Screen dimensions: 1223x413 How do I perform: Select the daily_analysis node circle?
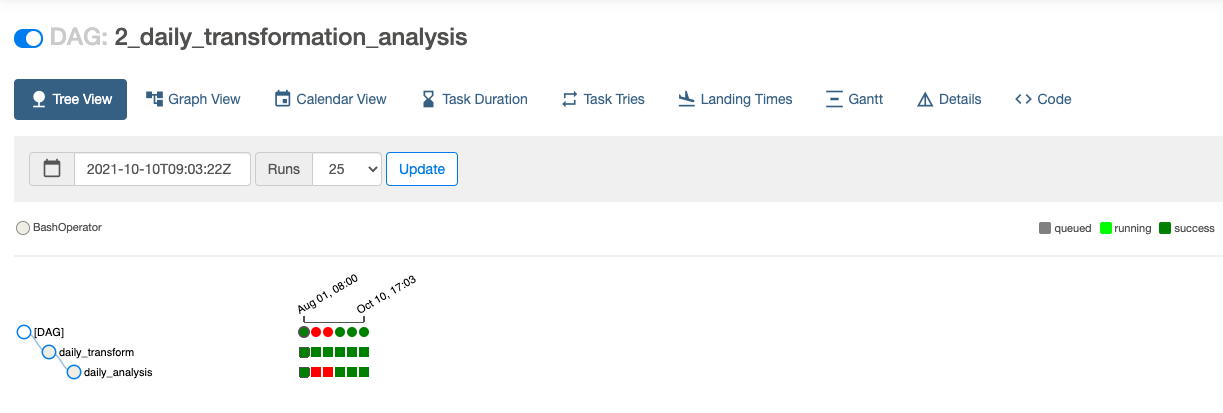[74, 373]
